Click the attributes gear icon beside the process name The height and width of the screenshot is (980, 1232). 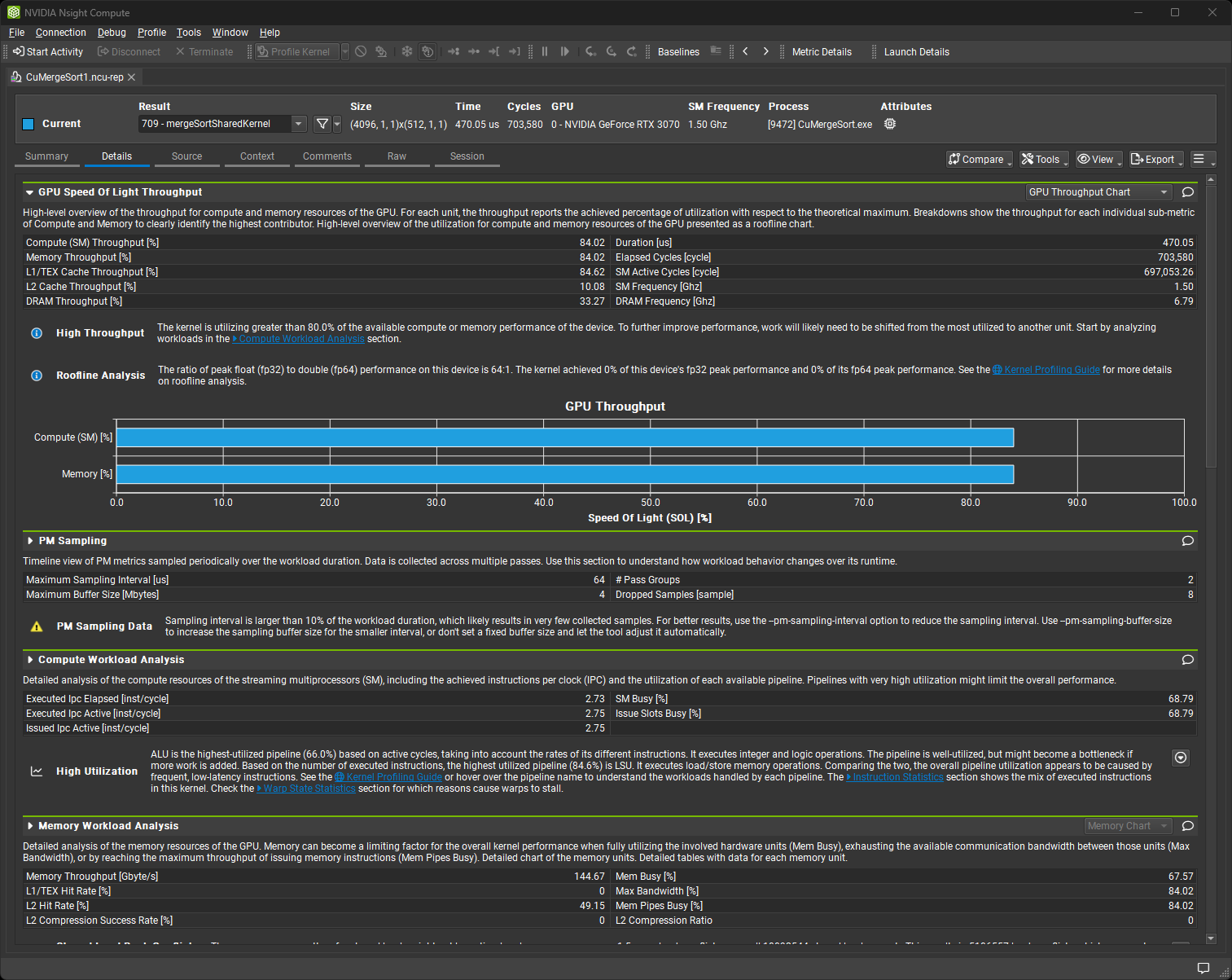click(889, 123)
